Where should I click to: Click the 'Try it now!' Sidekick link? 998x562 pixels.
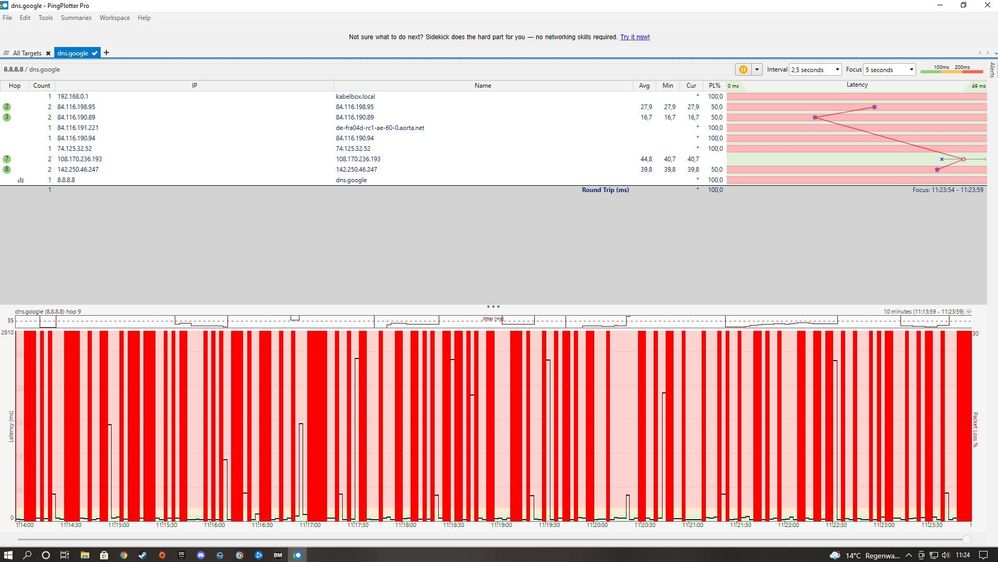(x=634, y=37)
